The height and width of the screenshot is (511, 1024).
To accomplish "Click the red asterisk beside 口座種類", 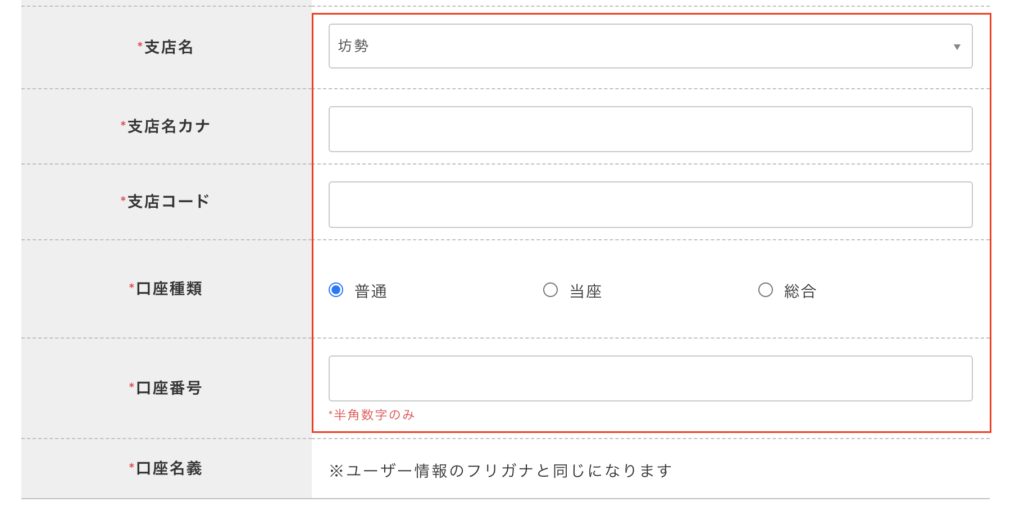I will pyautogui.click(x=131, y=286).
